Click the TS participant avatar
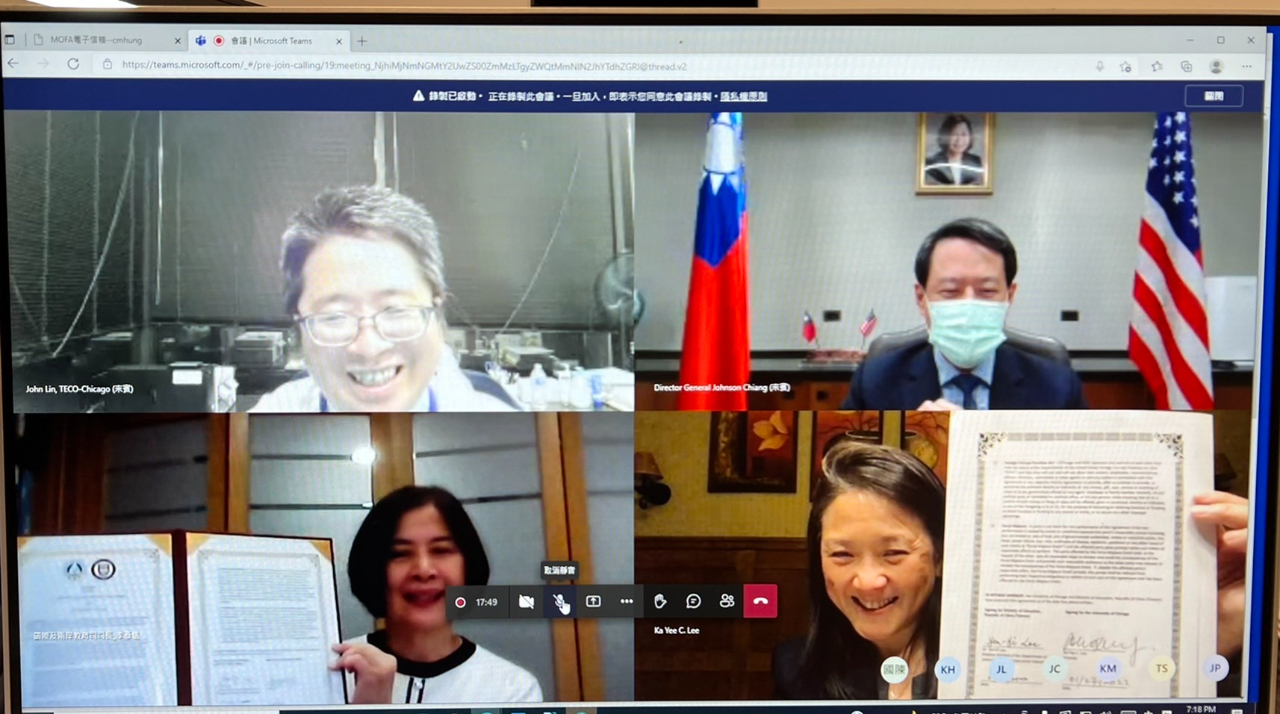 (x=1161, y=669)
